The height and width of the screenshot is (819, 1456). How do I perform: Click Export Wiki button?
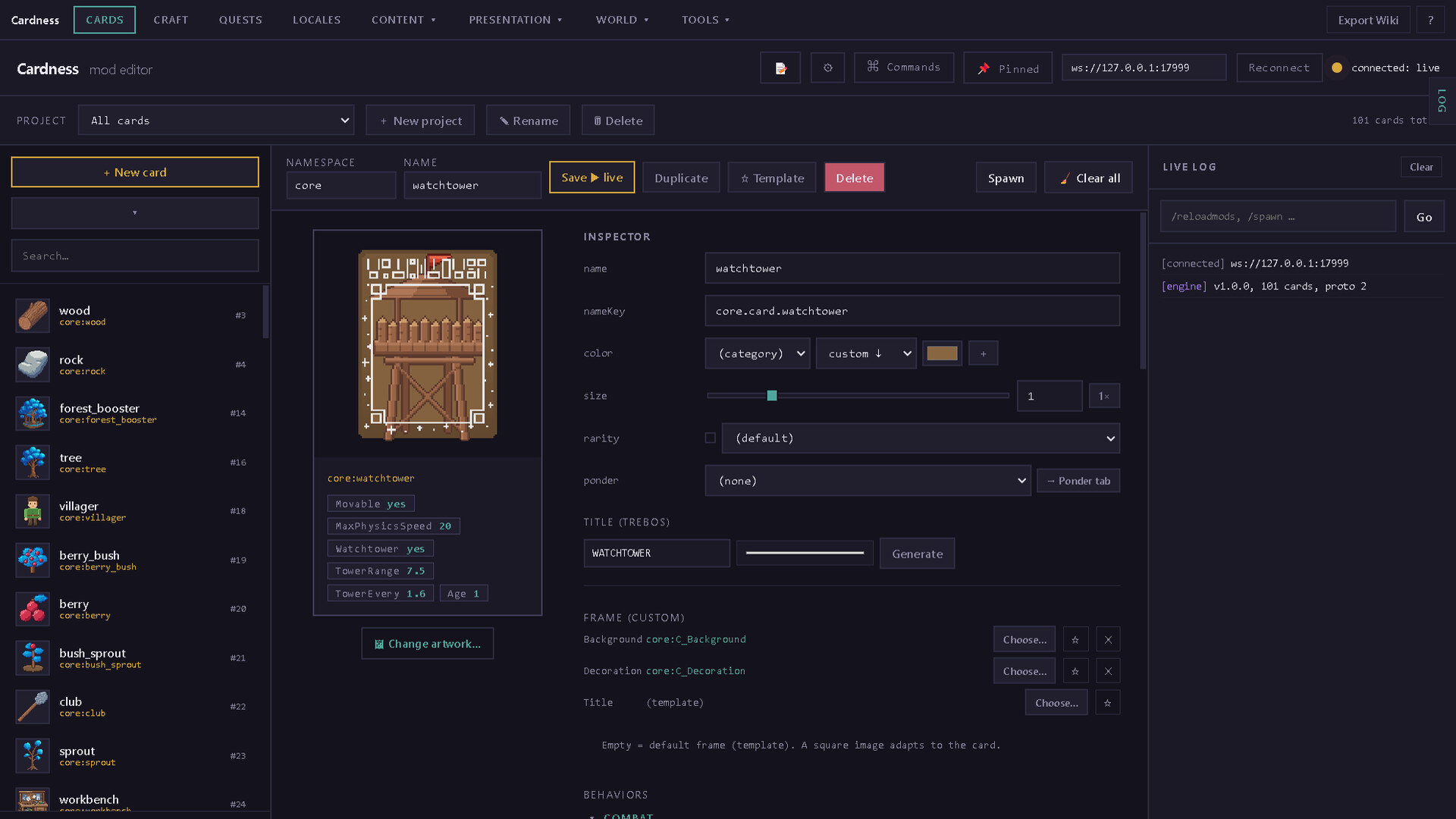point(1368,20)
